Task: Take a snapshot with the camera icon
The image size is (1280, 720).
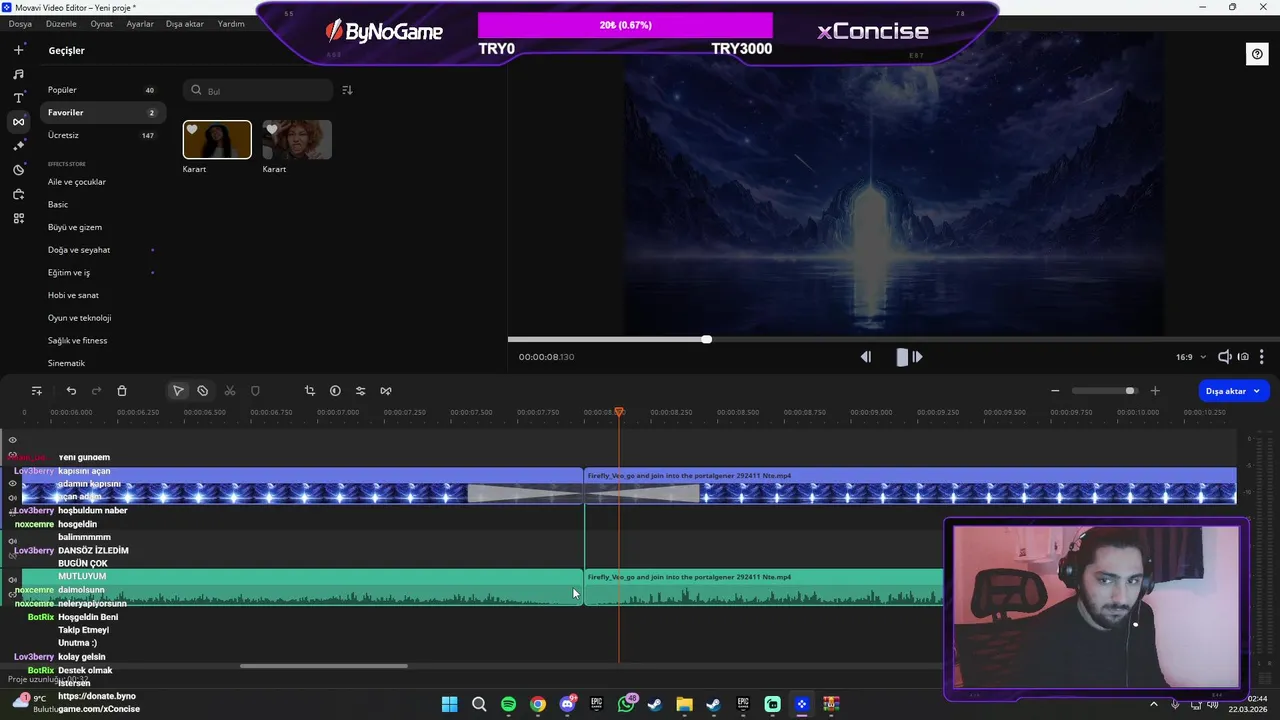Action: click(x=1243, y=357)
